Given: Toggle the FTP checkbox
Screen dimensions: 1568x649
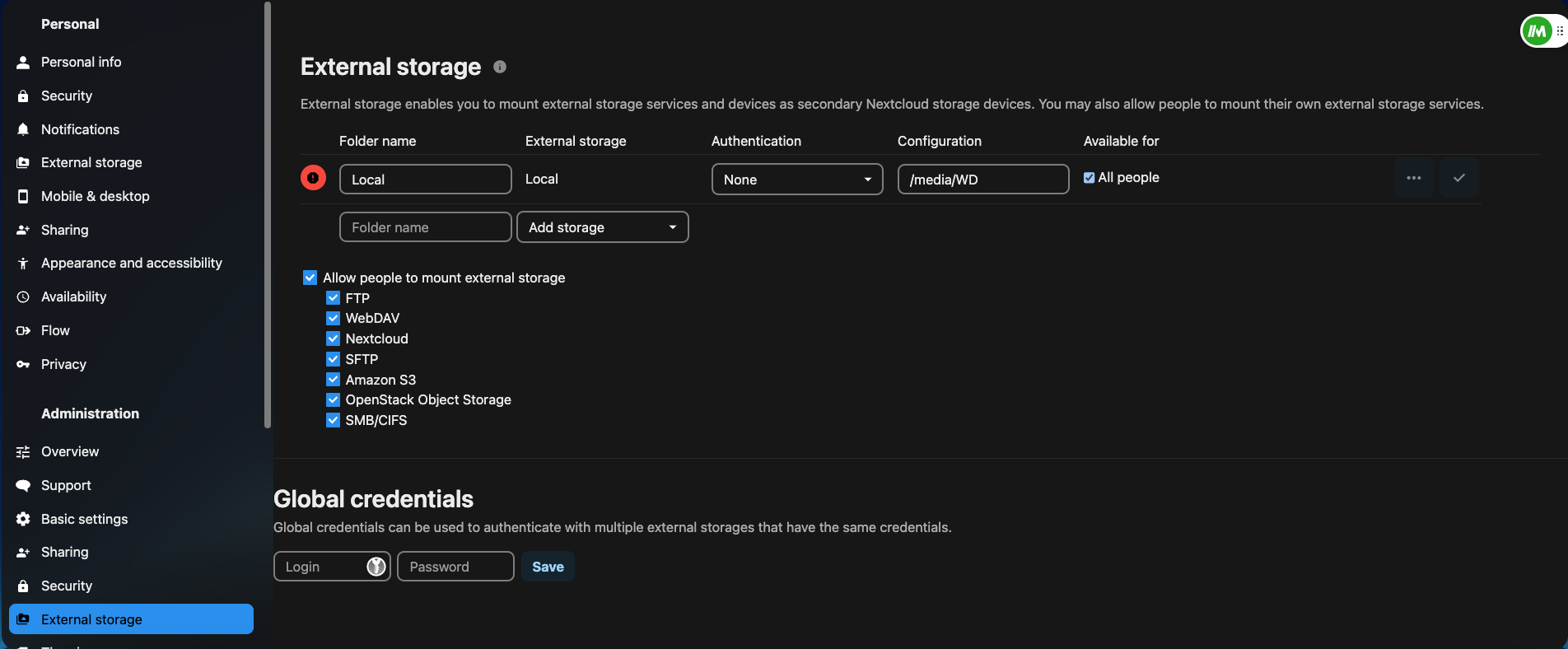Looking at the screenshot, I should (334, 298).
